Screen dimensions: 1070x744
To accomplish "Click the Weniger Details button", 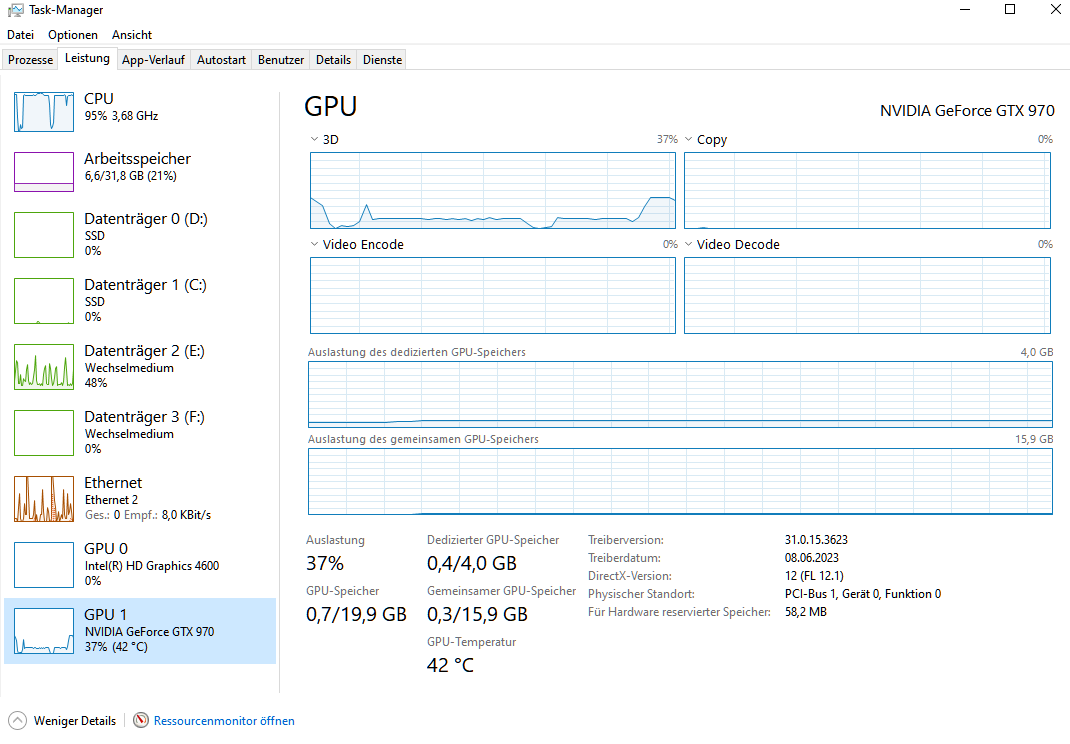I will click(x=75, y=720).
